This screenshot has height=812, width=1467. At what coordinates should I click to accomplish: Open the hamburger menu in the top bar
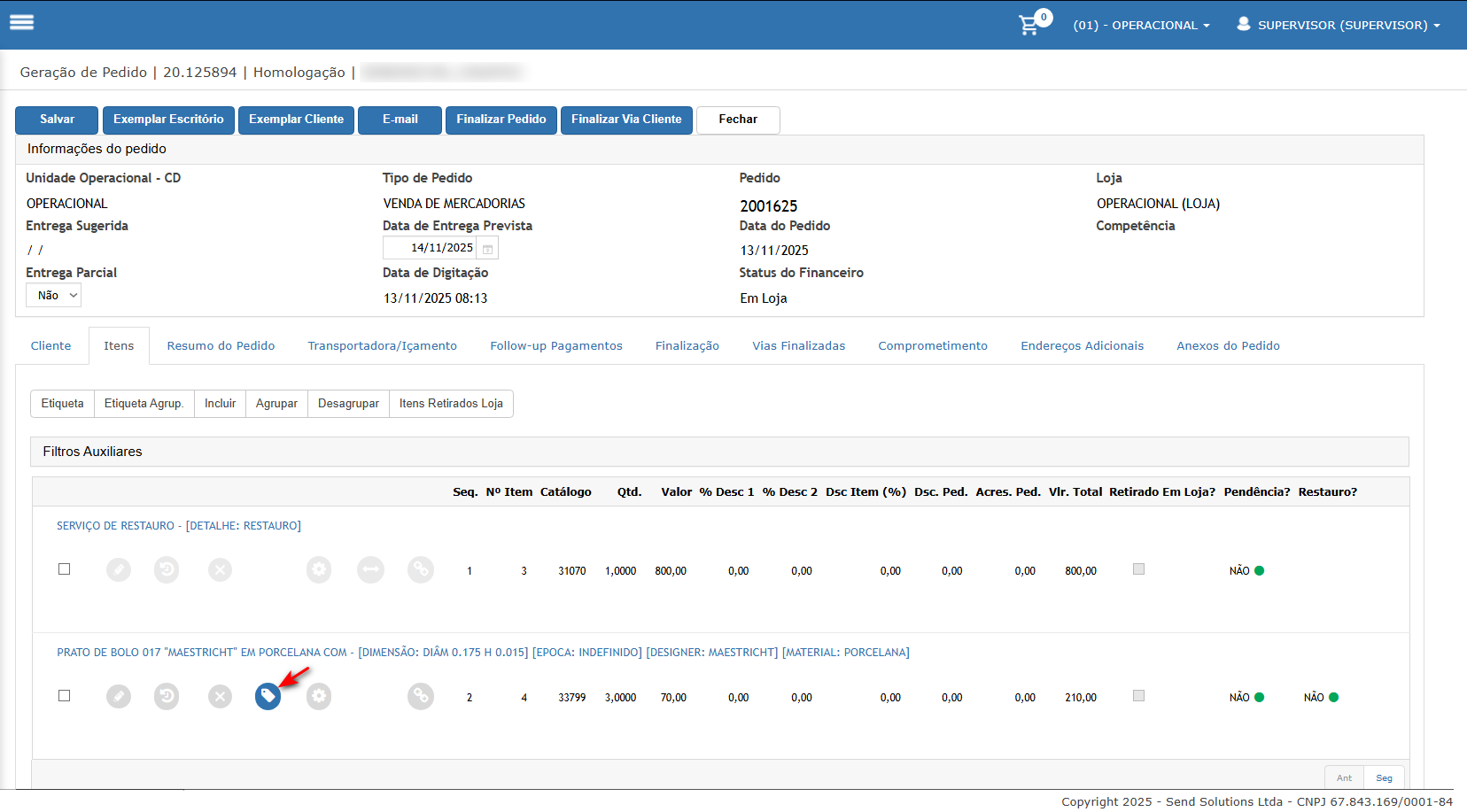click(x=21, y=22)
